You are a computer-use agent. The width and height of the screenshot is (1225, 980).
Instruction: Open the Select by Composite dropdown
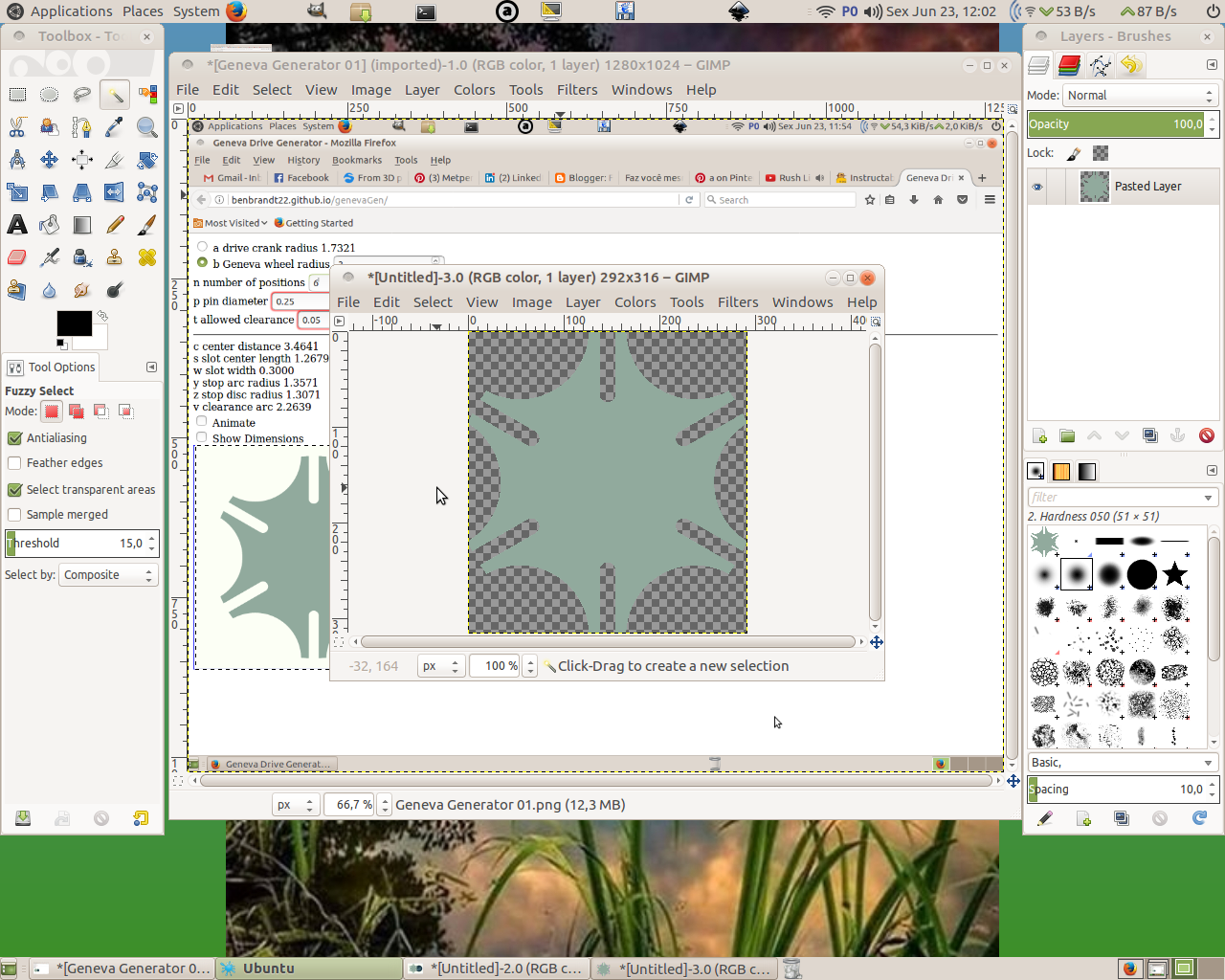[x=108, y=575]
